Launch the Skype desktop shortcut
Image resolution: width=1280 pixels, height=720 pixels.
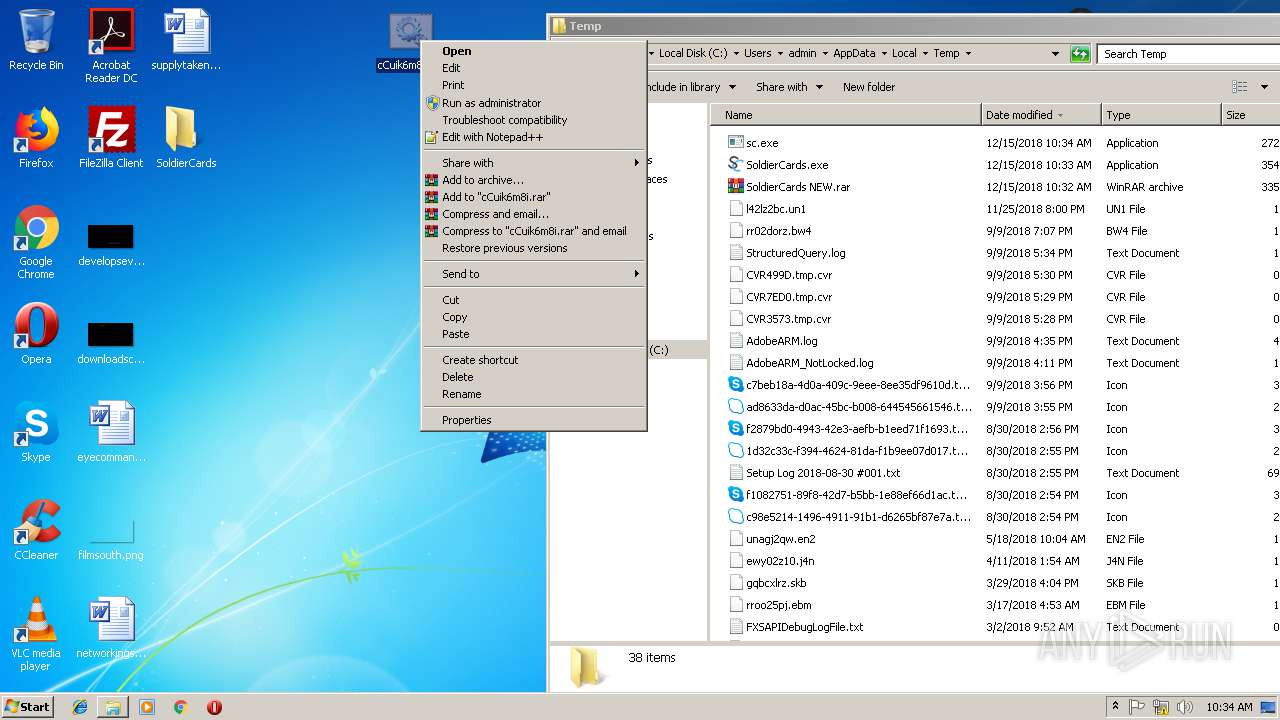pyautogui.click(x=36, y=433)
